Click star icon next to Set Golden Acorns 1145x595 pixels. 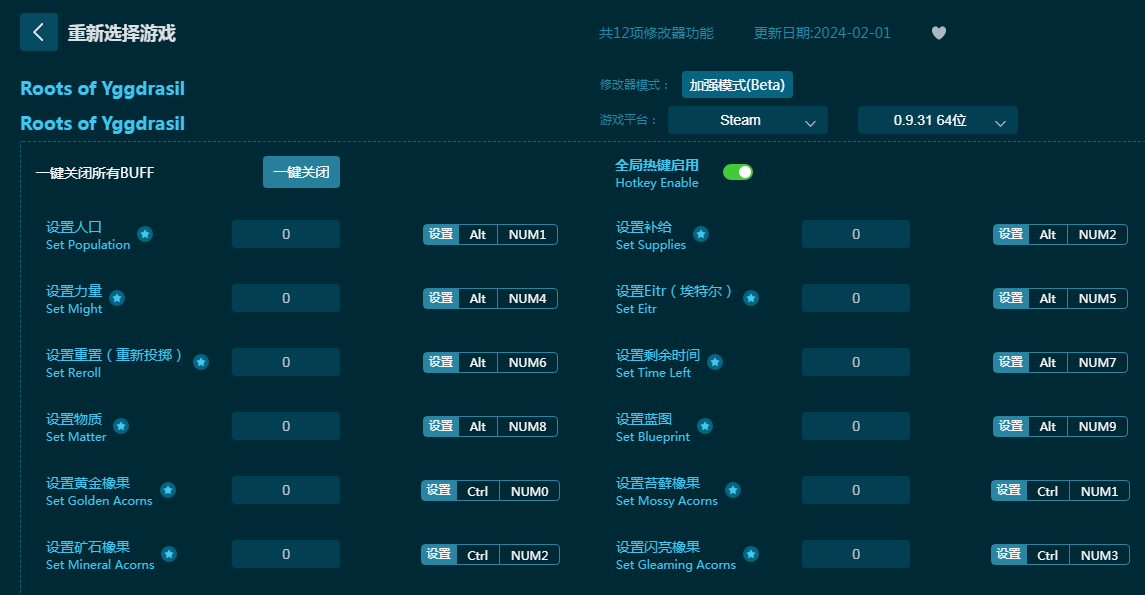pos(168,490)
